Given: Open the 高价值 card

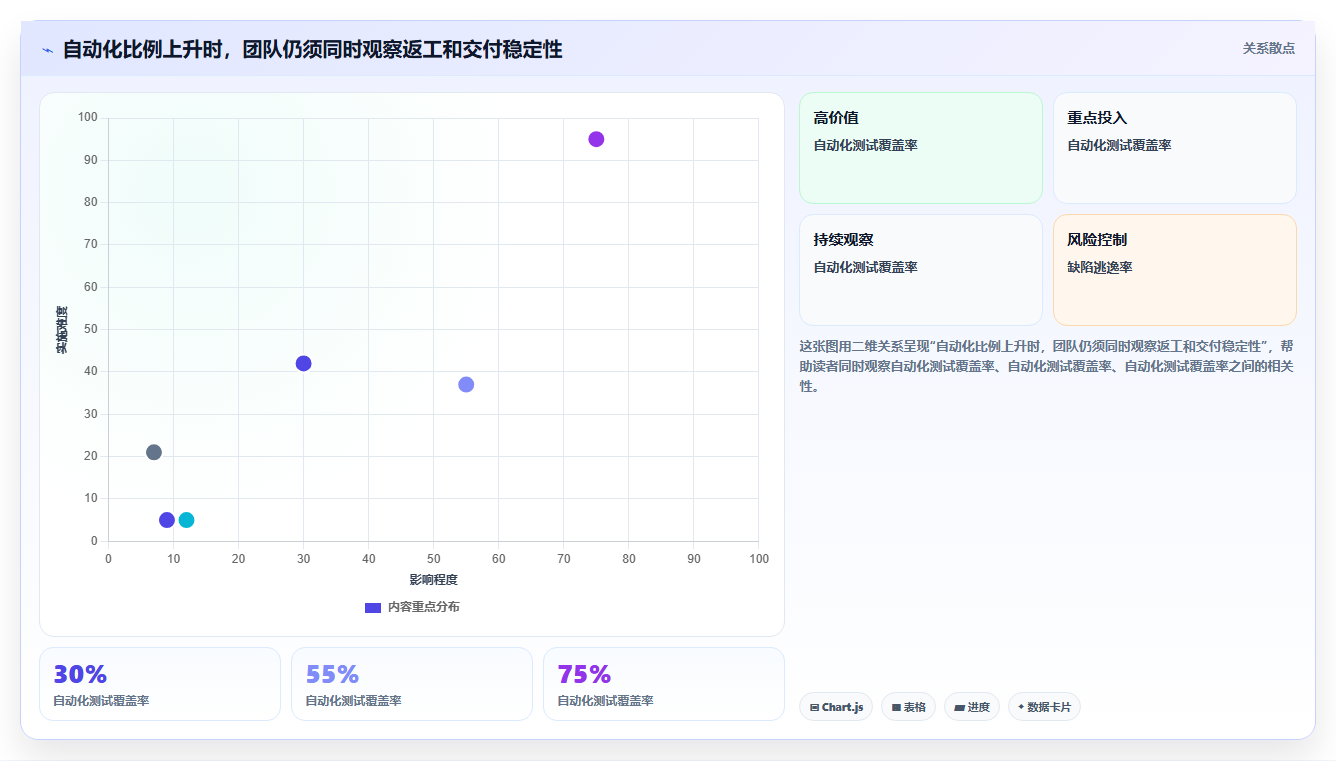Looking at the screenshot, I should [x=921, y=148].
